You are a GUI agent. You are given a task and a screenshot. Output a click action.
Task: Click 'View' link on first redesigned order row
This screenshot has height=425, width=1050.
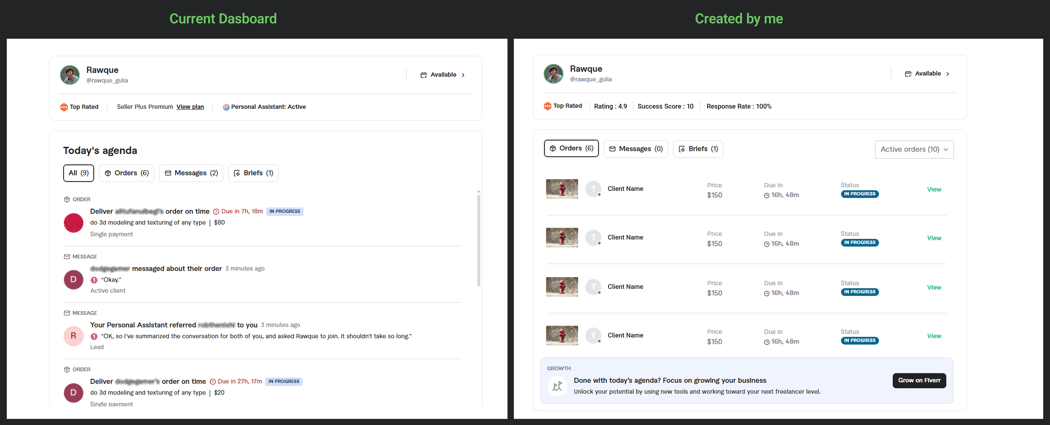click(x=933, y=189)
